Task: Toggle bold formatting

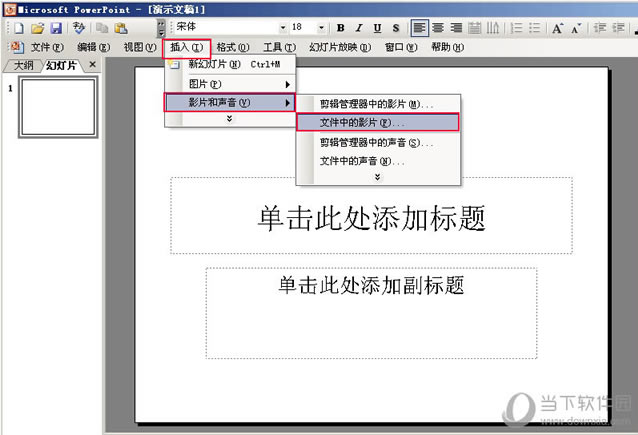Action: coord(341,28)
